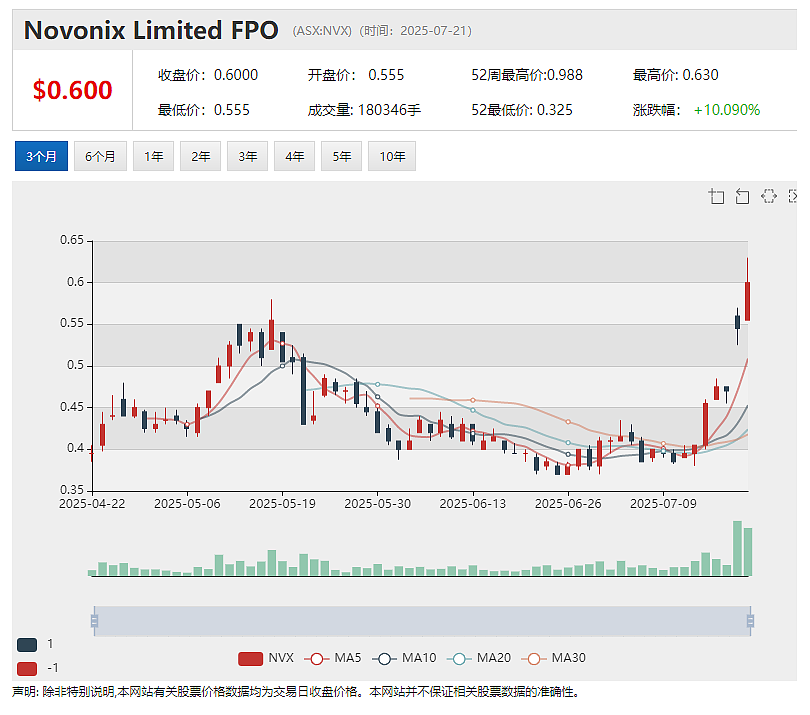Toggle the MA10 legend marker
The width and height of the screenshot is (810, 715).
click(384, 659)
